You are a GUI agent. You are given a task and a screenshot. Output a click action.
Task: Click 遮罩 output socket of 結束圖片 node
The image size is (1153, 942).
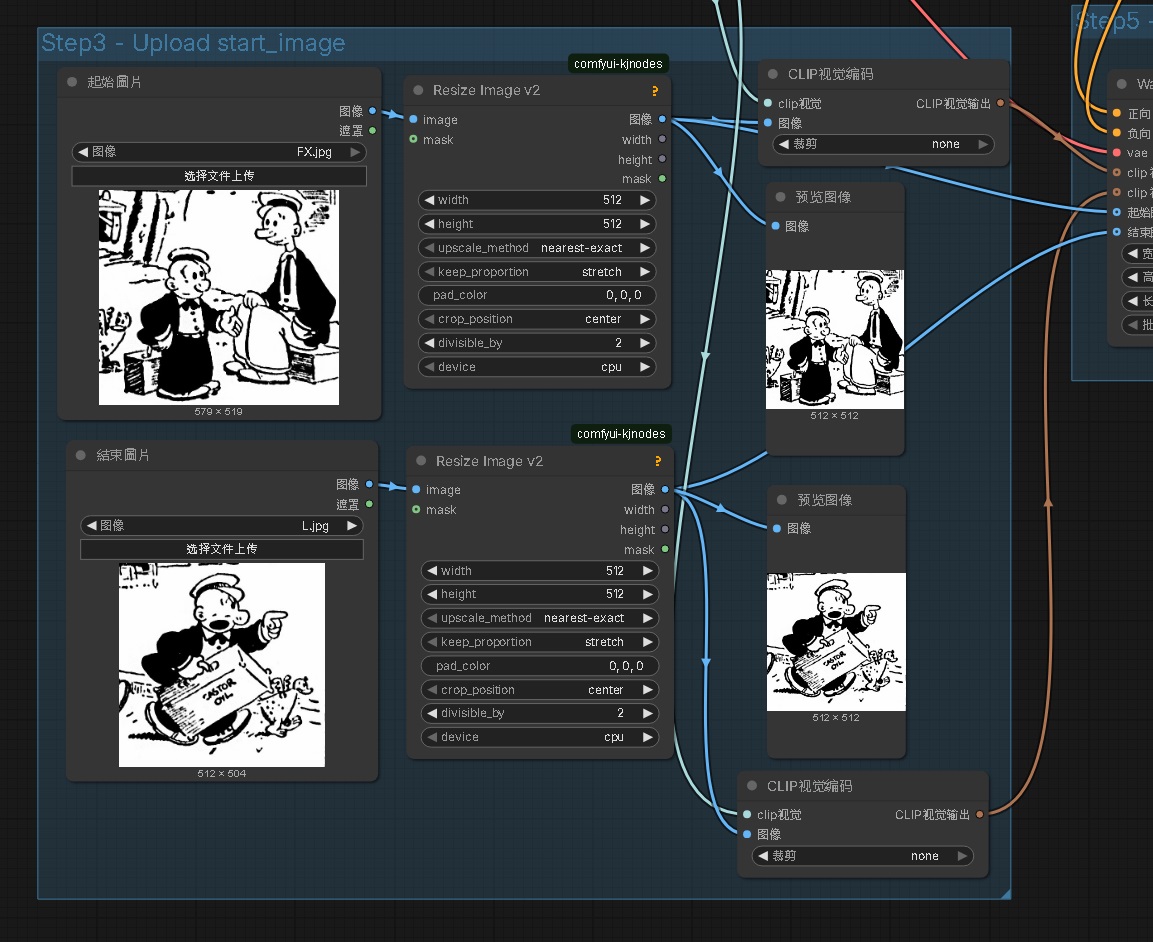369,504
